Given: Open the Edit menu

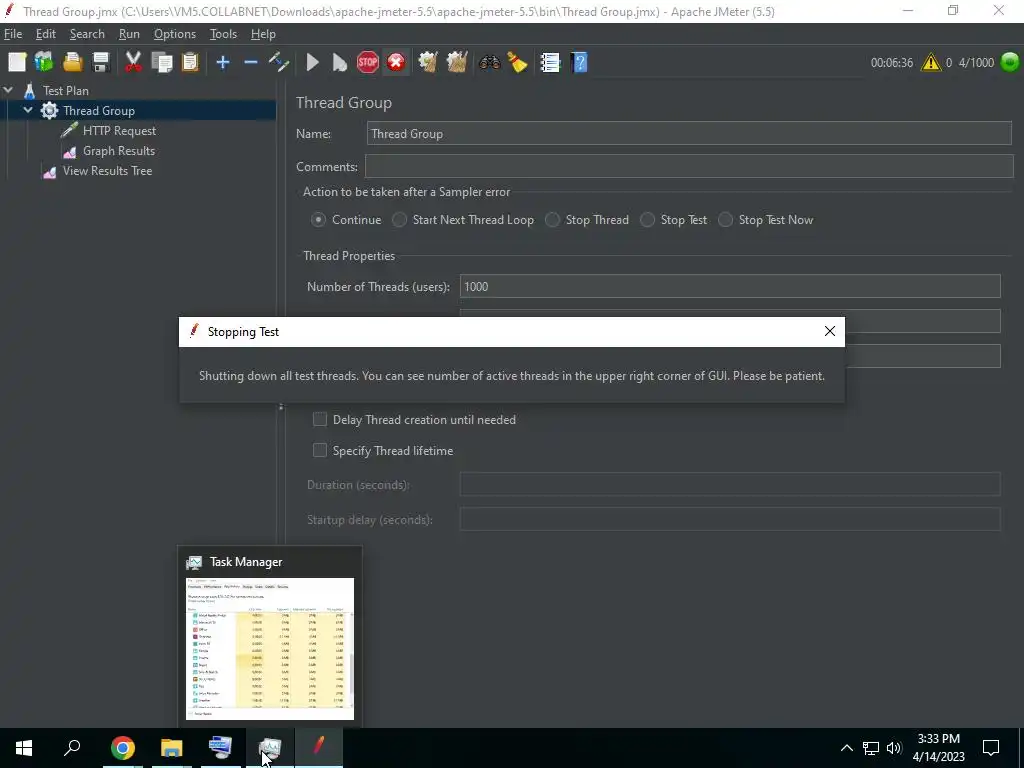Looking at the screenshot, I should click(46, 34).
